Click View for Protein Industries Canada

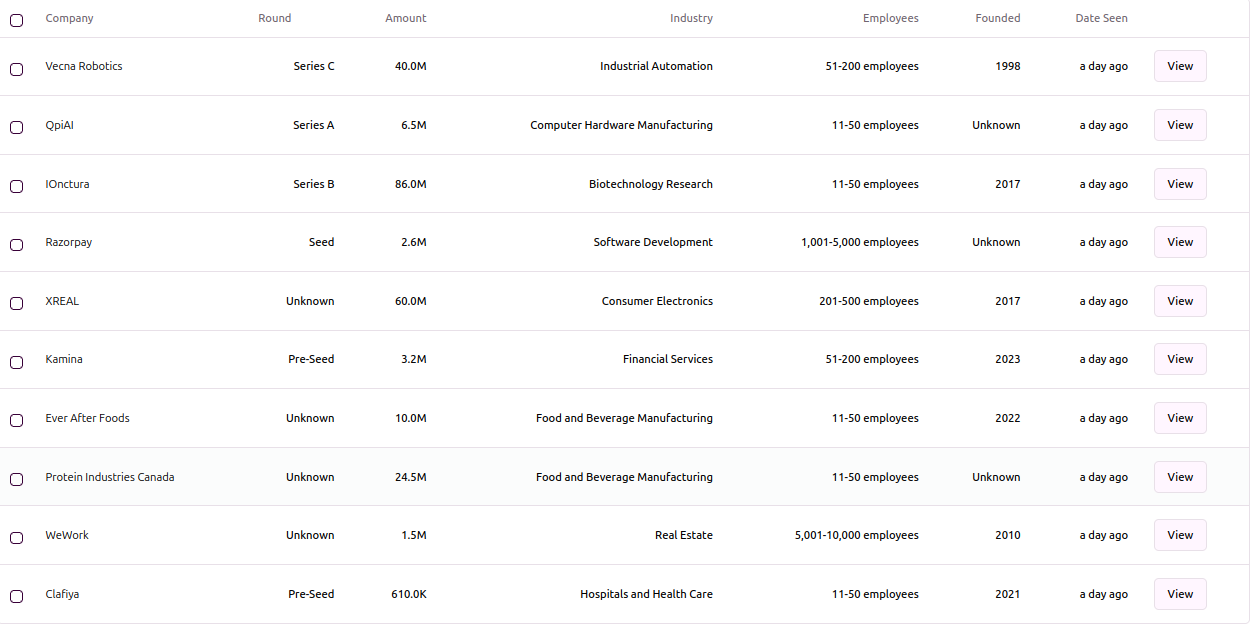[x=1180, y=477]
